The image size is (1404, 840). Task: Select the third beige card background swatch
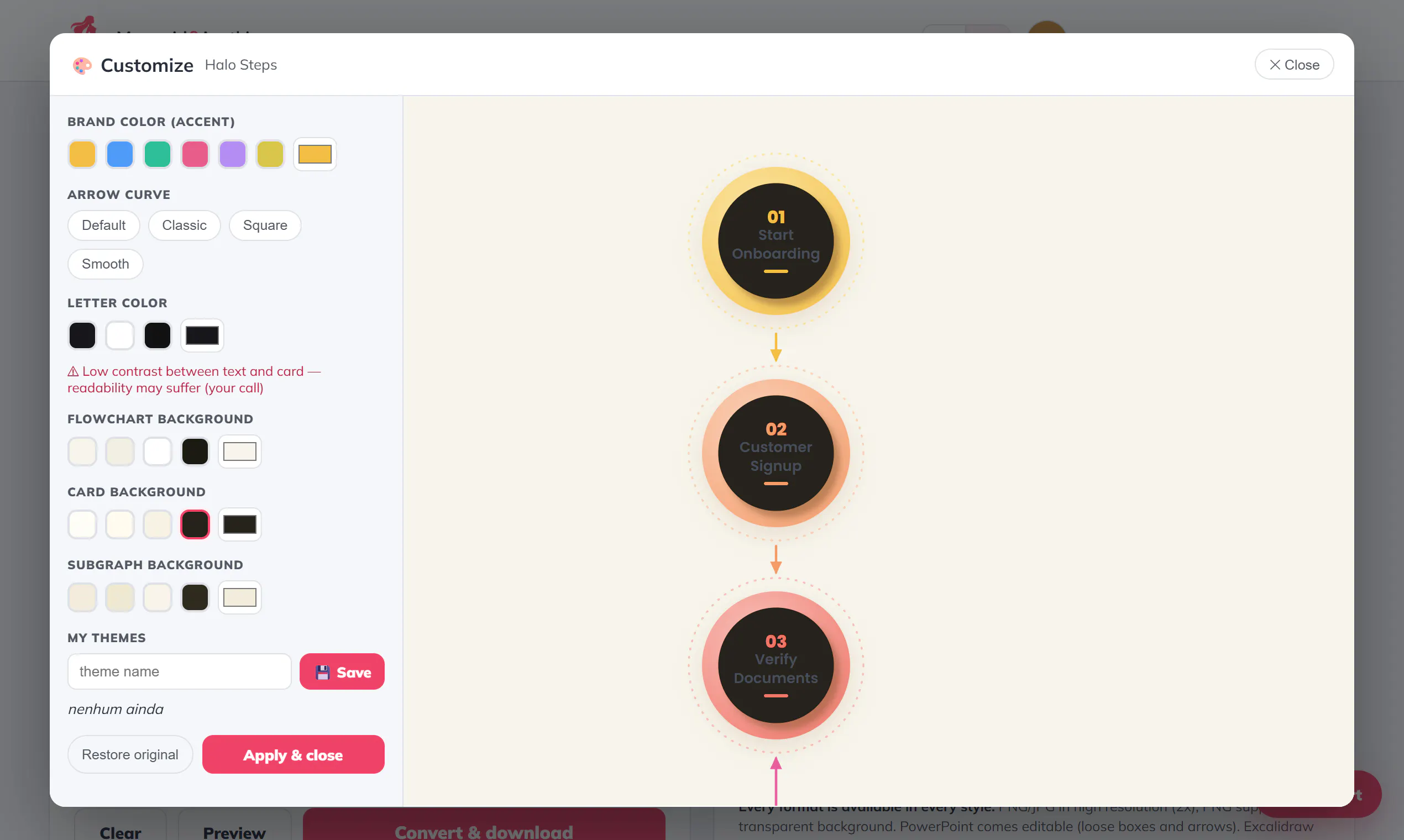pos(158,524)
